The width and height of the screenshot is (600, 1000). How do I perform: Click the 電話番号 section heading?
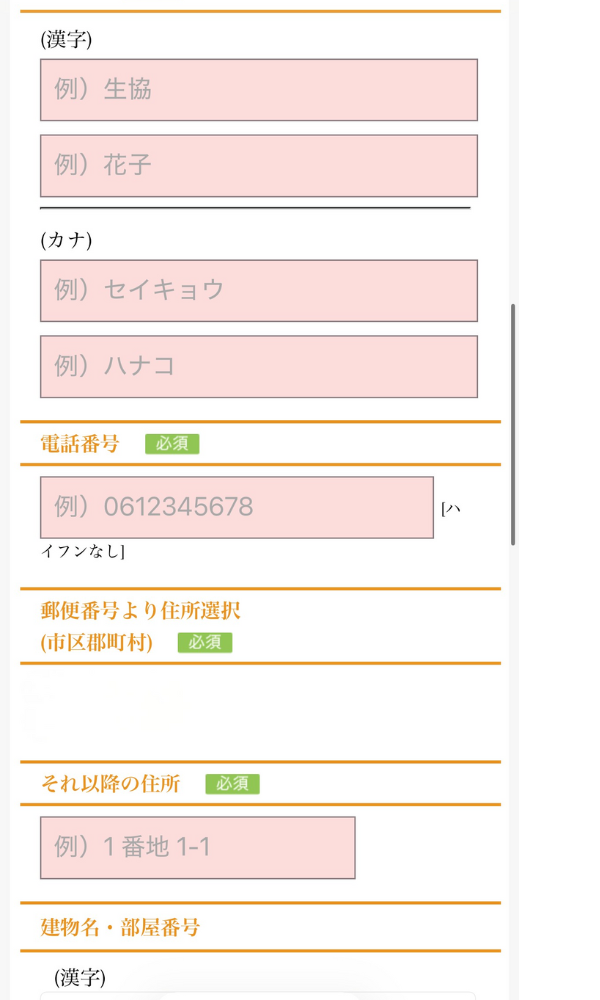point(80,444)
